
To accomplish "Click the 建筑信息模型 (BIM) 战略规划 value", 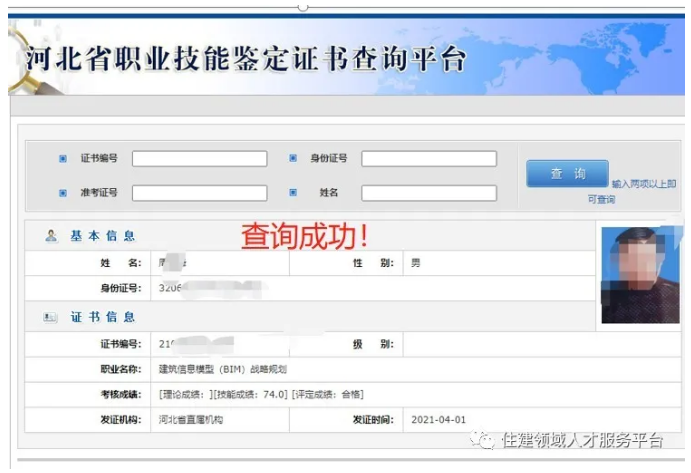I will [223, 369].
